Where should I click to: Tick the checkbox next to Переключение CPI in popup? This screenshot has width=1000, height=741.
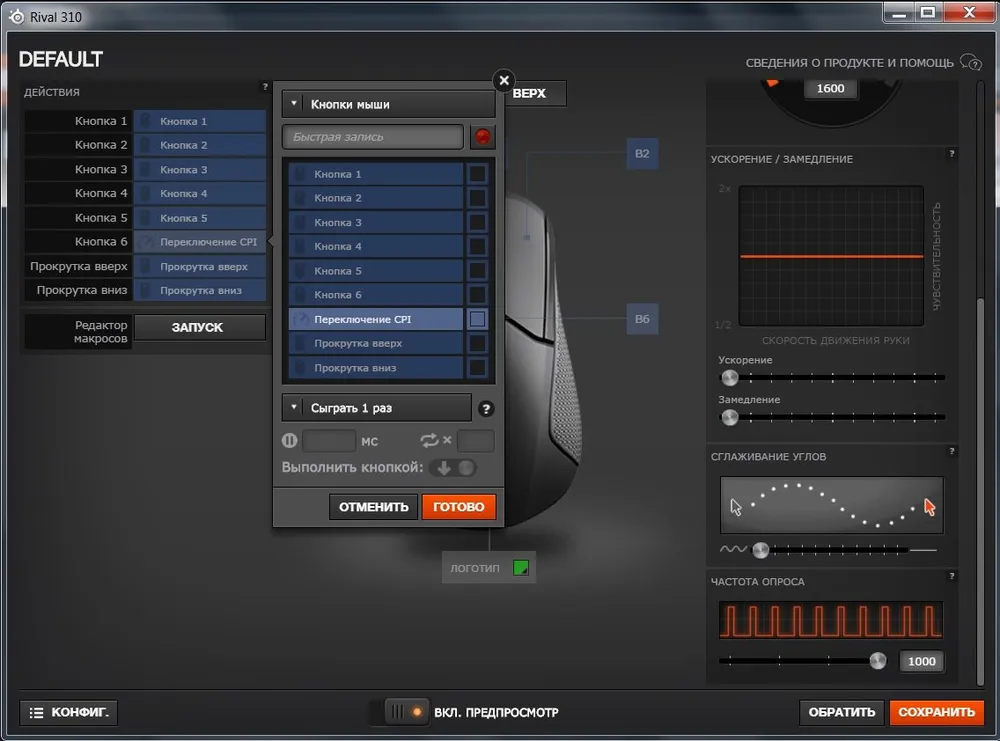[x=478, y=319]
